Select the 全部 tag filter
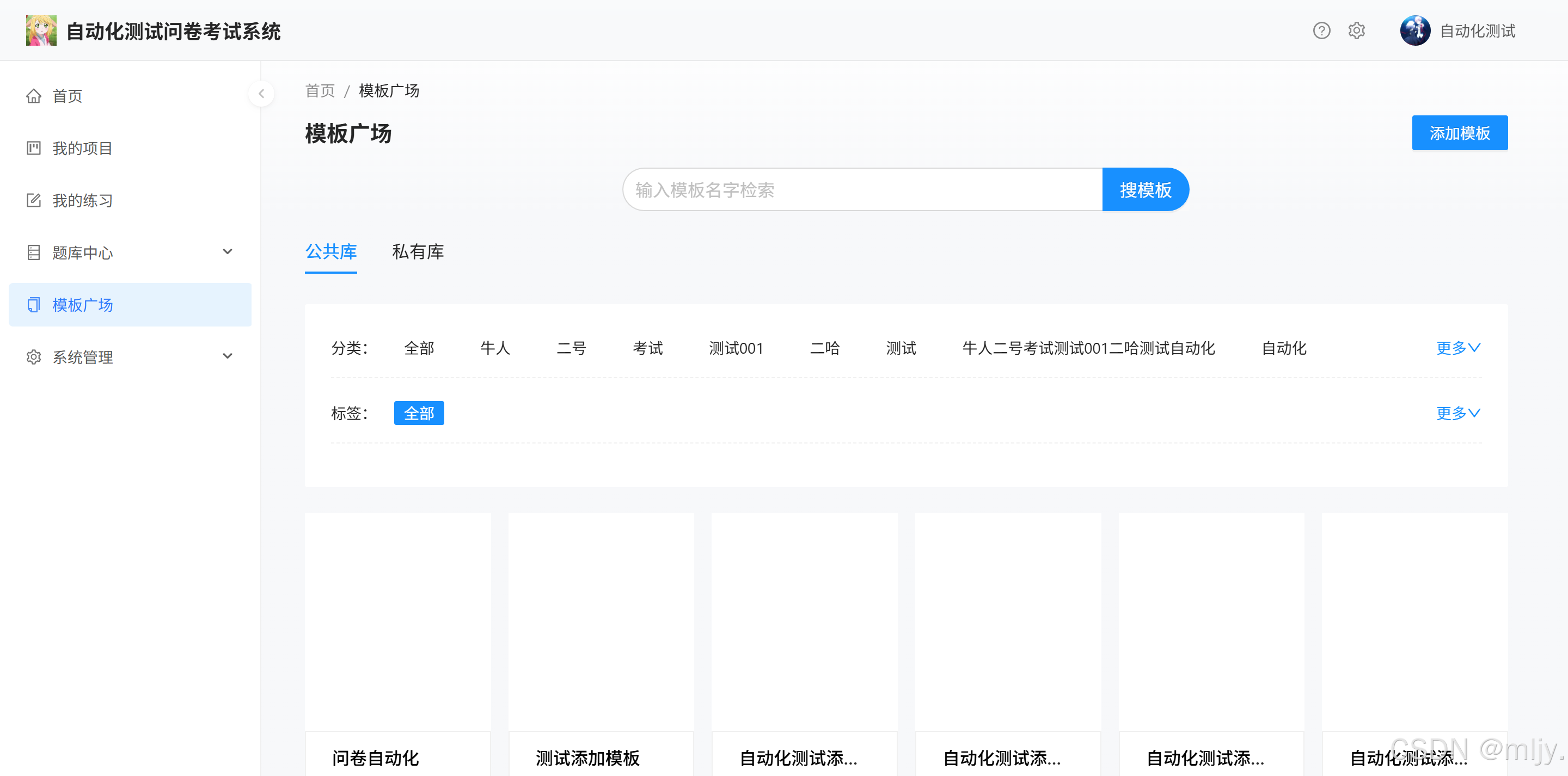The width and height of the screenshot is (1568, 776). 419,413
